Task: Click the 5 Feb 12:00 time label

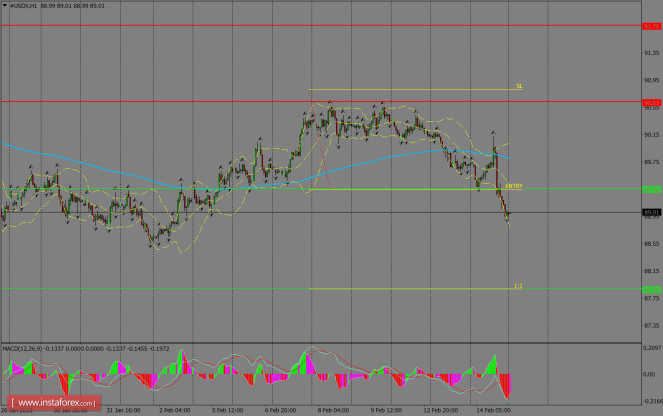Action: (227, 410)
